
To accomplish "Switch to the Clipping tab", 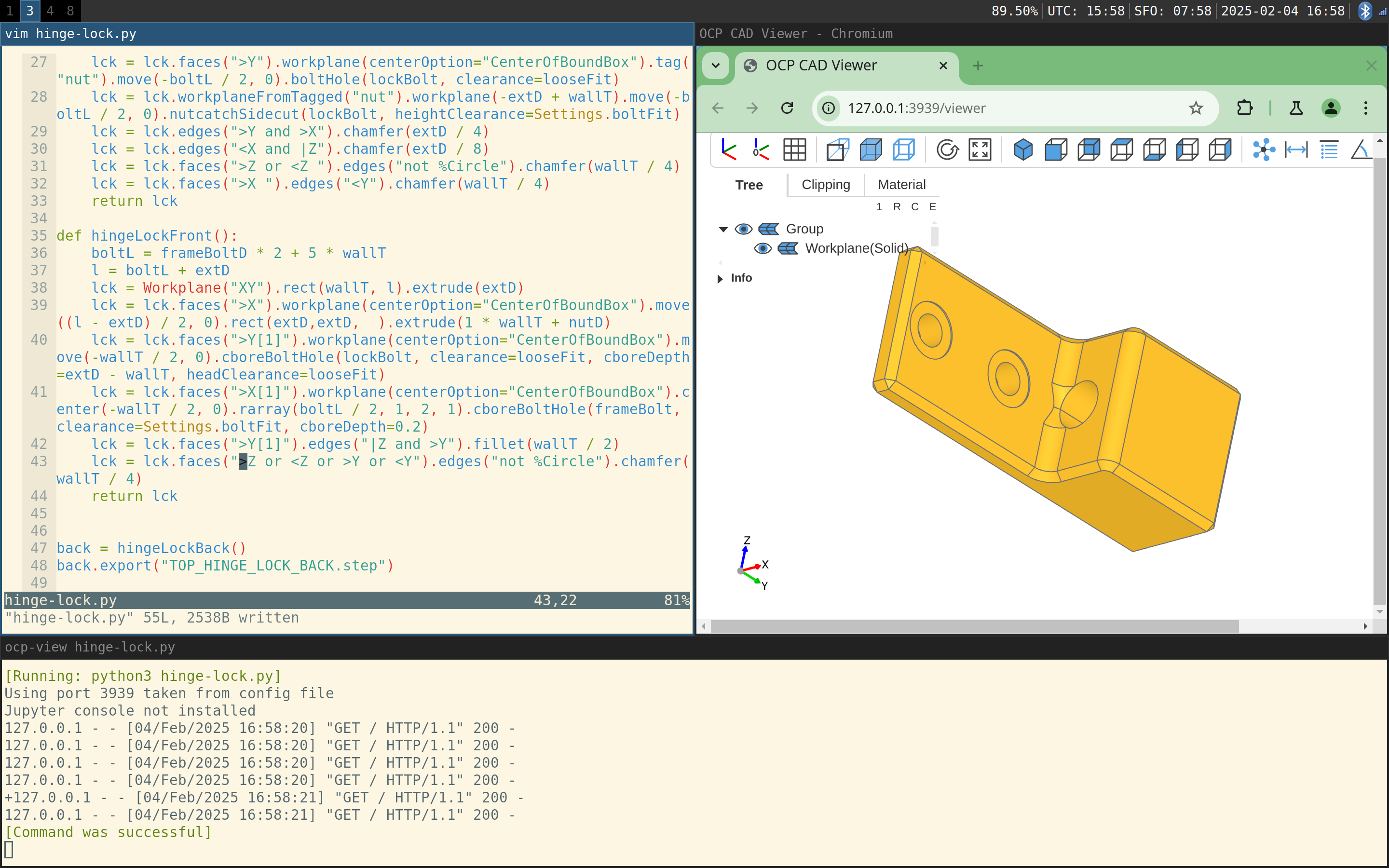I will point(826,185).
